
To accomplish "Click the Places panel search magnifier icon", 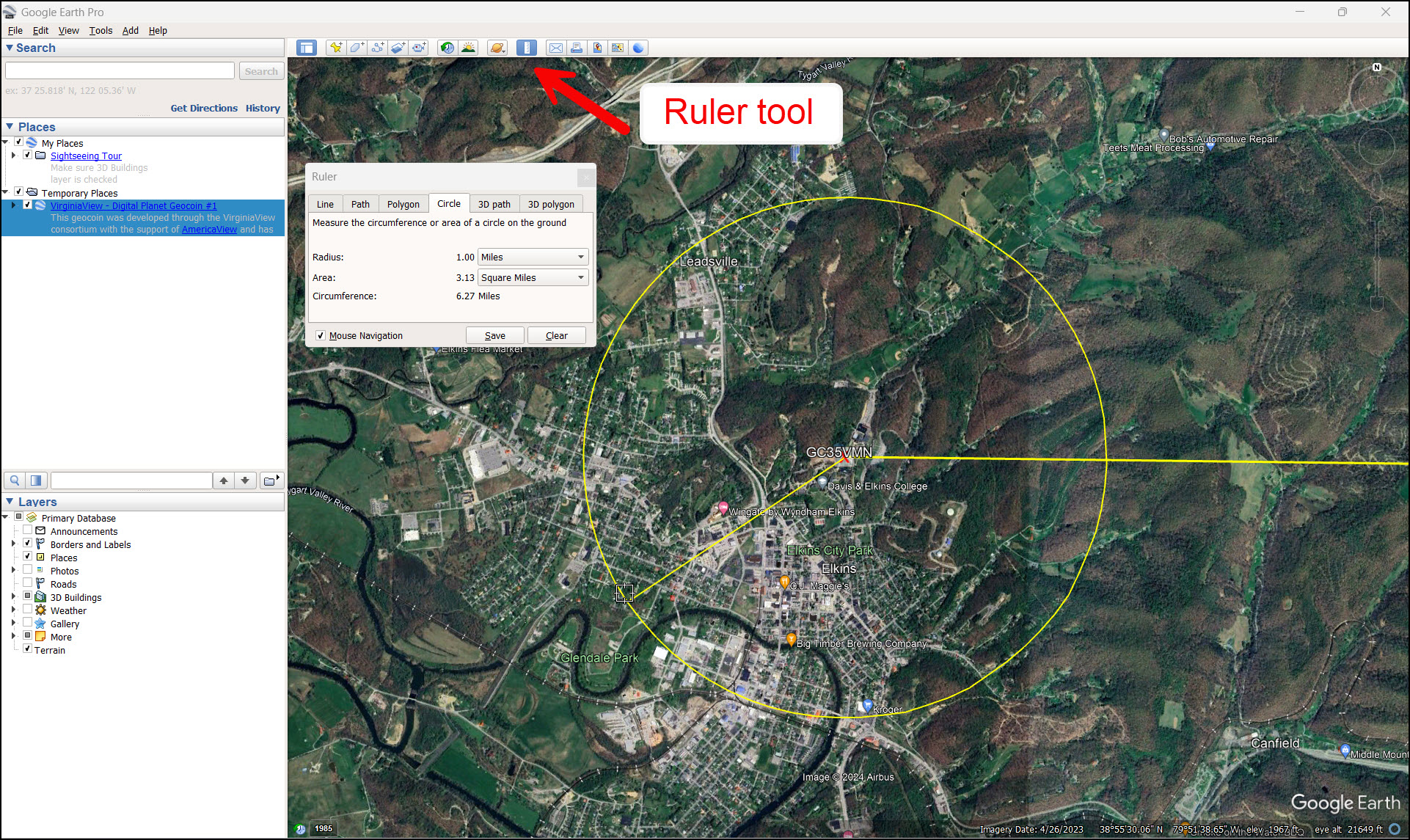I will (x=15, y=481).
